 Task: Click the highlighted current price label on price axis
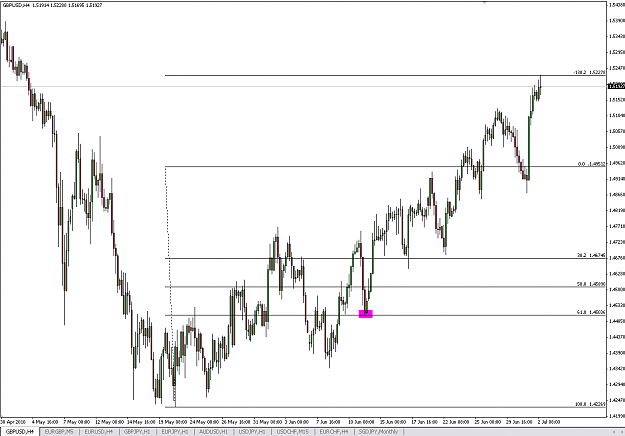(616, 86)
